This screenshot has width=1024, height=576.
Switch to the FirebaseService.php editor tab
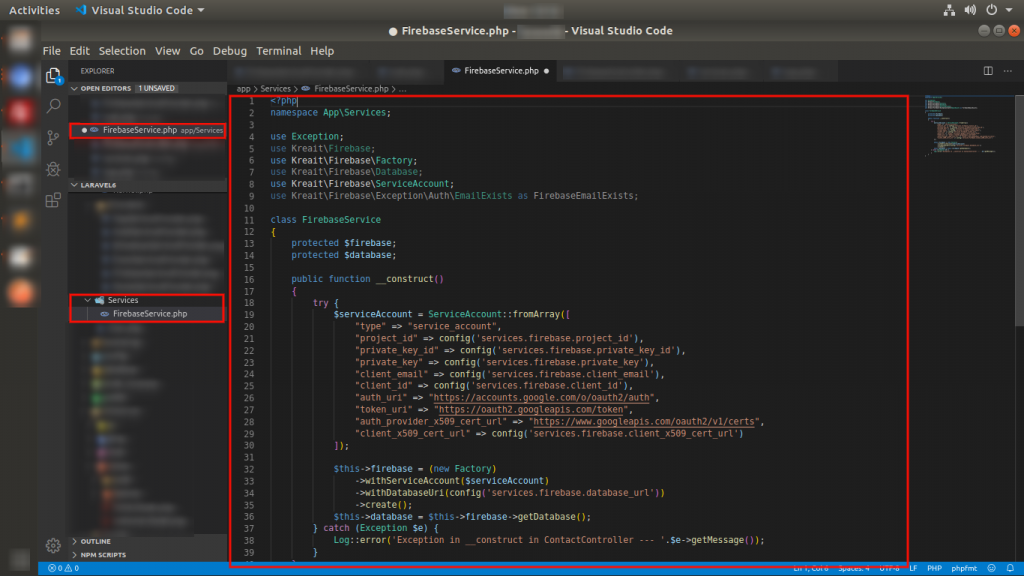[x=501, y=71]
